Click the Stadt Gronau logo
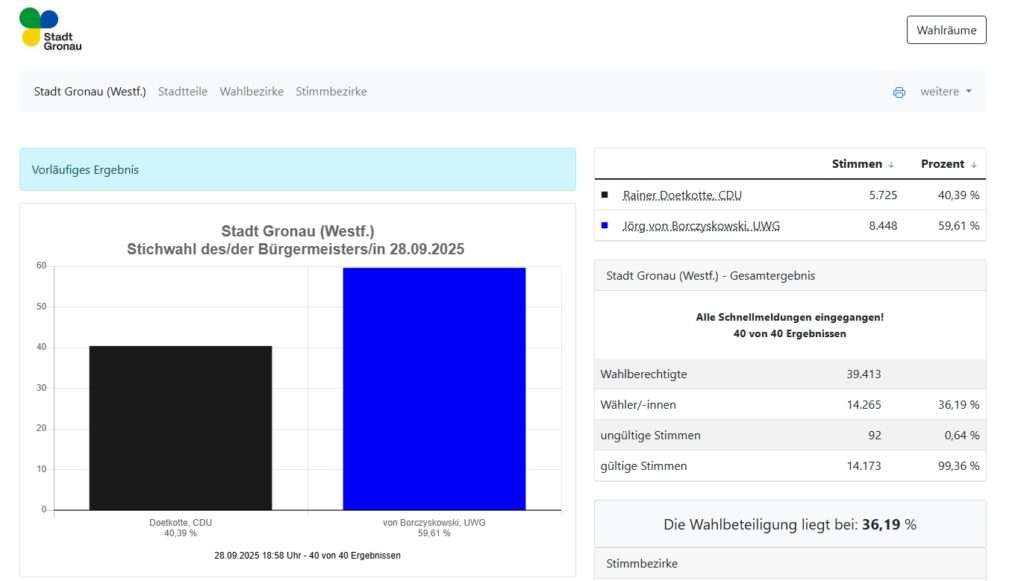Image resolution: width=1024 pixels, height=581 pixels. (x=51, y=29)
